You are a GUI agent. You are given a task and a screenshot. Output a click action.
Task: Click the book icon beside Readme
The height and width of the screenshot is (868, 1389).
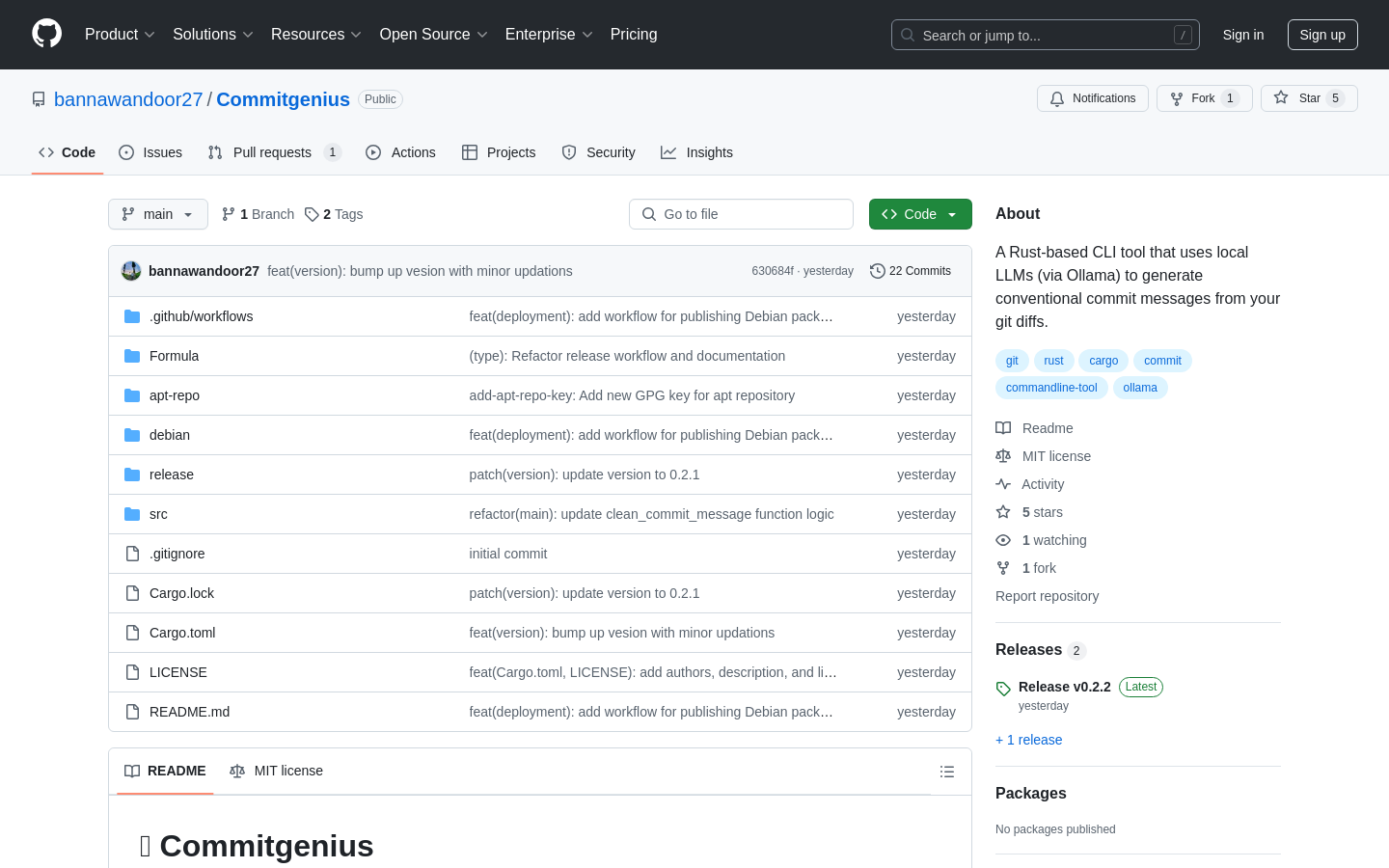point(1003,428)
